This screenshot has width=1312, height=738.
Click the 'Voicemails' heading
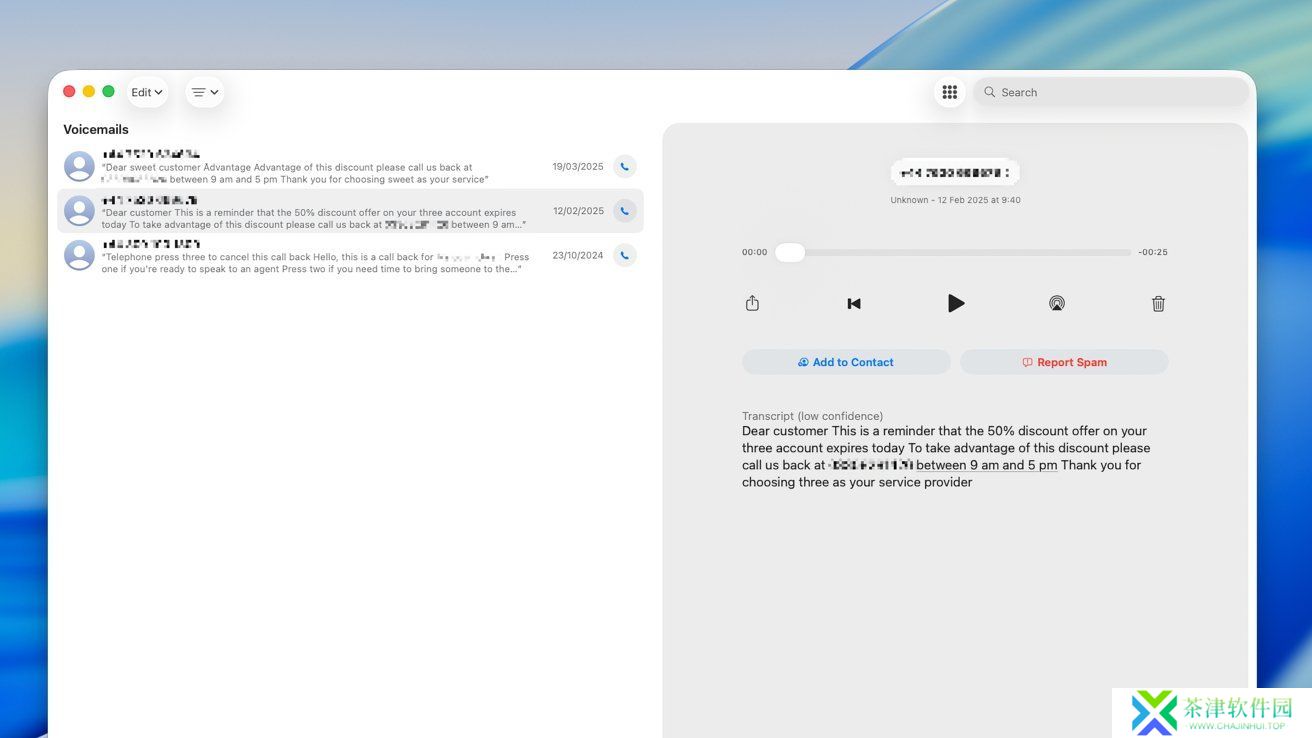coord(96,129)
